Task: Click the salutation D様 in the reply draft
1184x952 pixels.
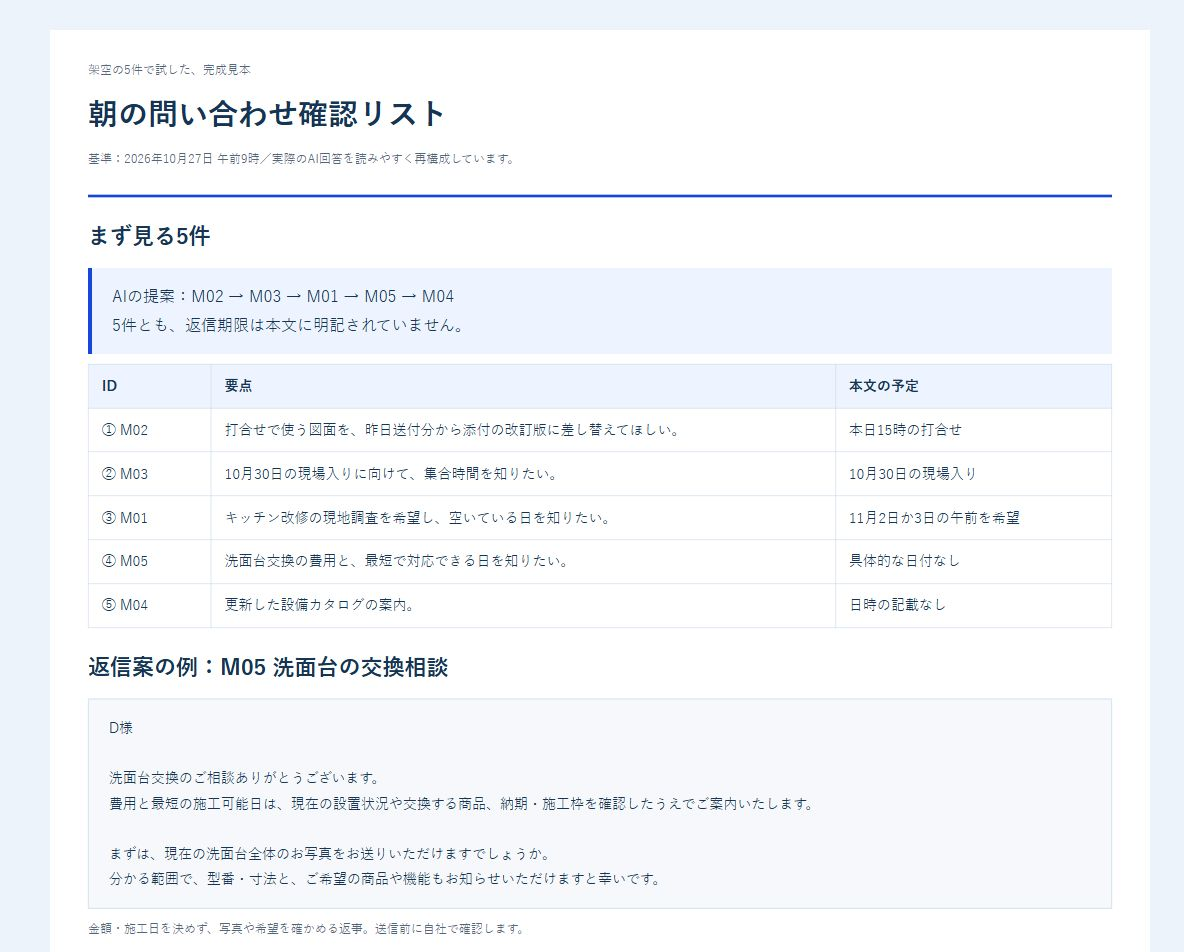Action: [x=121, y=728]
